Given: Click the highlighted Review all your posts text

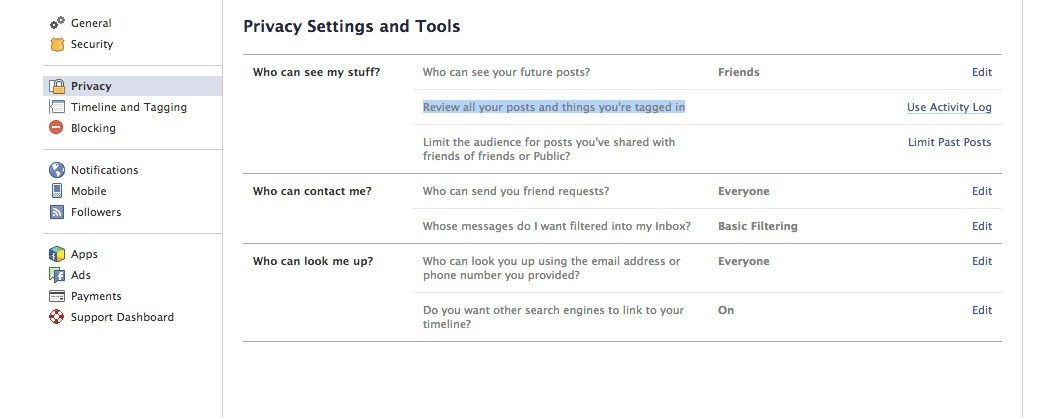Looking at the screenshot, I should point(554,107).
